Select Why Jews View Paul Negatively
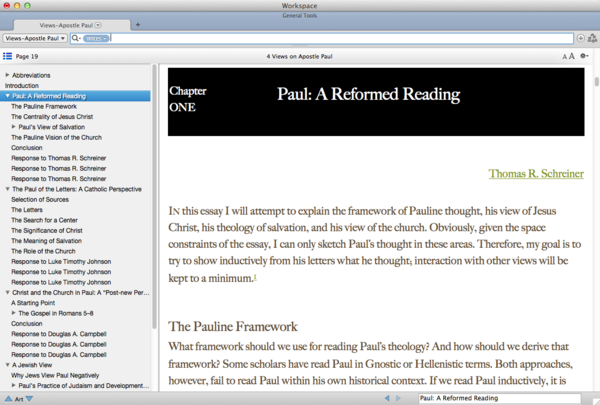Viewport: 600px width, 405px height. click(55, 375)
